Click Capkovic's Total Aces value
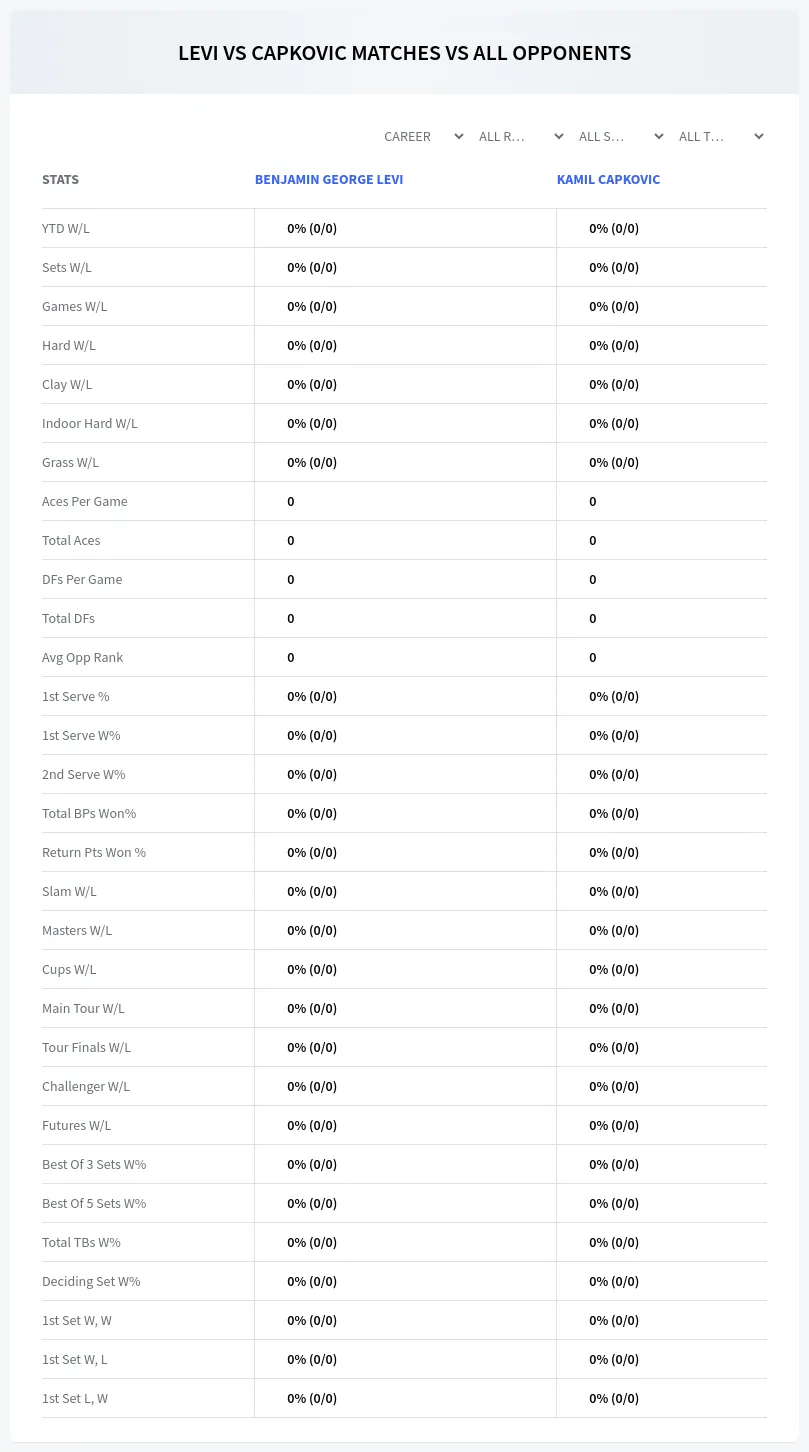The height and width of the screenshot is (1452, 809). pos(593,540)
